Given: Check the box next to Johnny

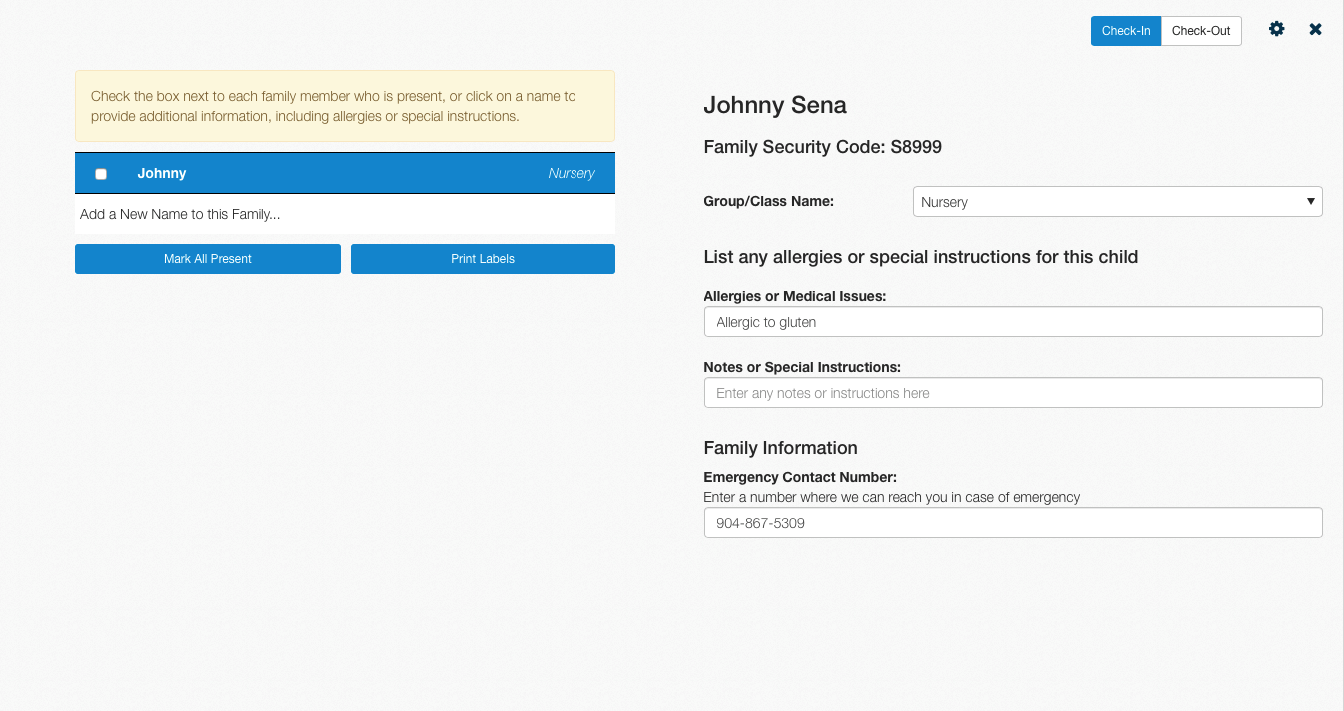Looking at the screenshot, I should pos(101,174).
